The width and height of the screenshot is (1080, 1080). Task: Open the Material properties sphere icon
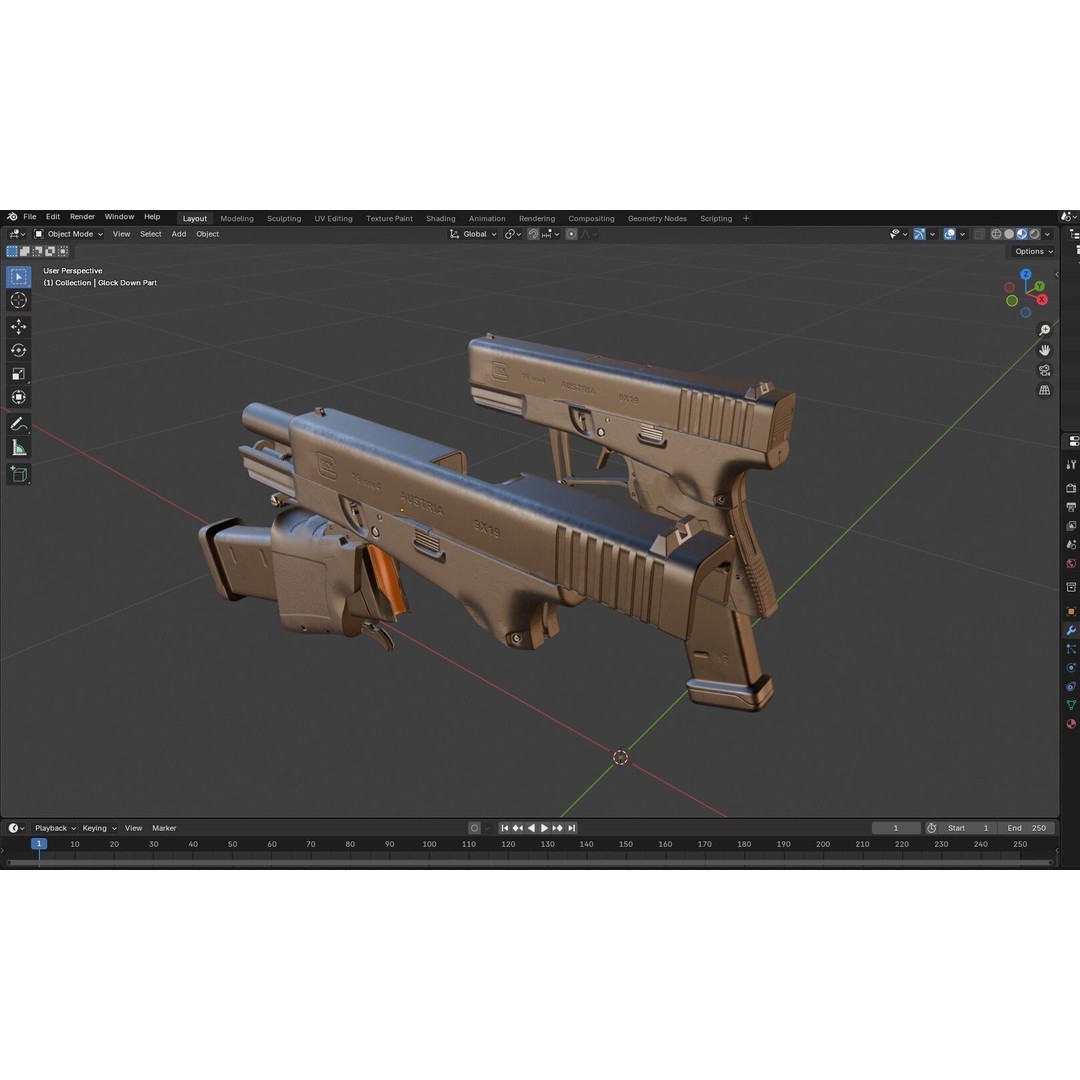1071,724
